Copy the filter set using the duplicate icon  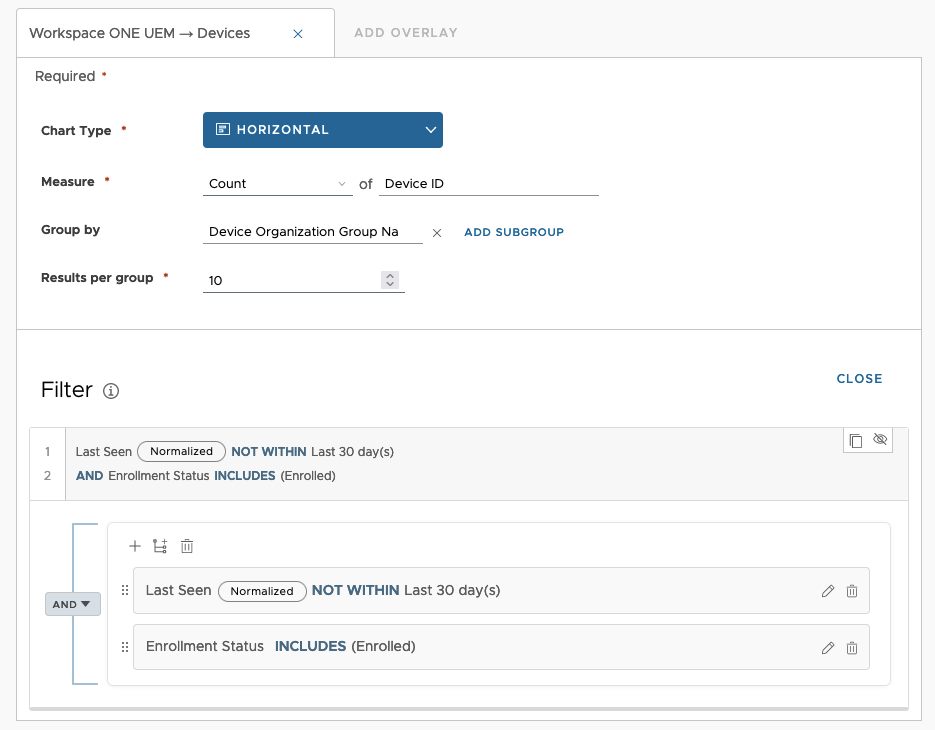[x=856, y=440]
